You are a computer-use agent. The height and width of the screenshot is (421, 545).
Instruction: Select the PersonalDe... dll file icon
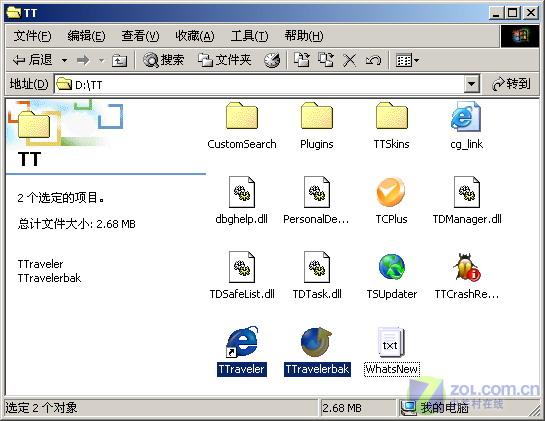coord(317,192)
